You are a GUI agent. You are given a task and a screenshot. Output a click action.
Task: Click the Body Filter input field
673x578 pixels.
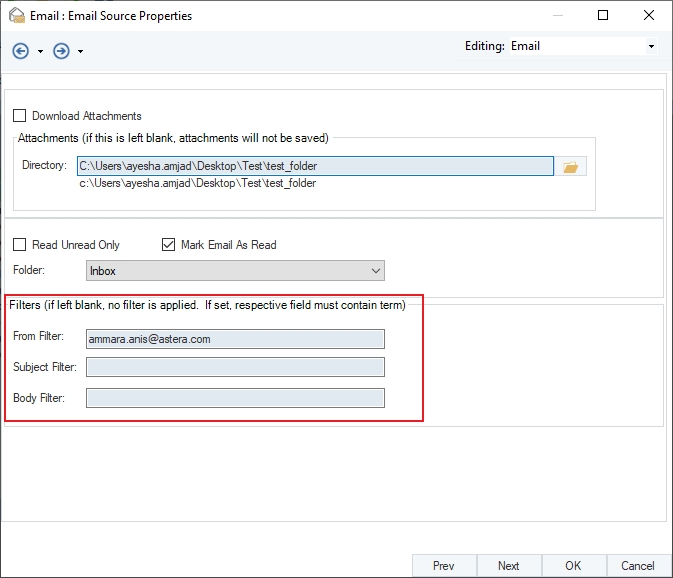tap(235, 399)
